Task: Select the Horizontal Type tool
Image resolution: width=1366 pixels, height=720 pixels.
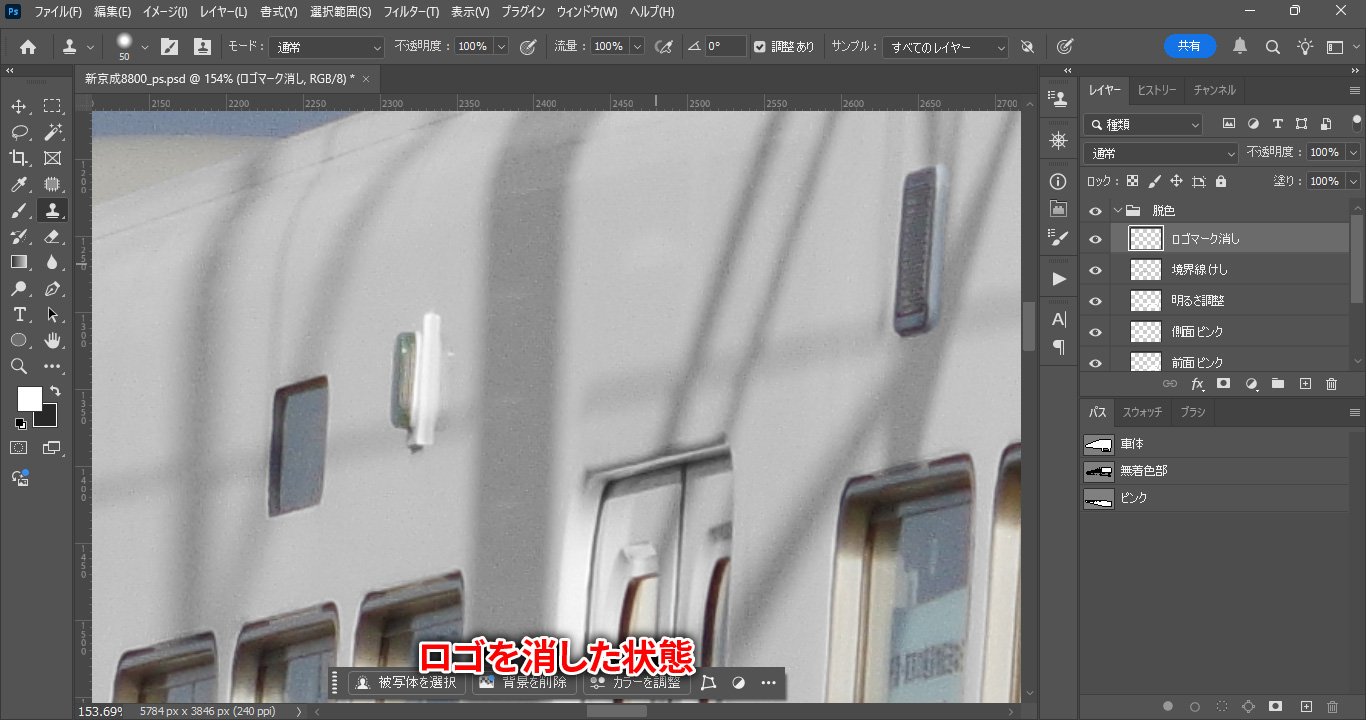Action: (x=19, y=315)
